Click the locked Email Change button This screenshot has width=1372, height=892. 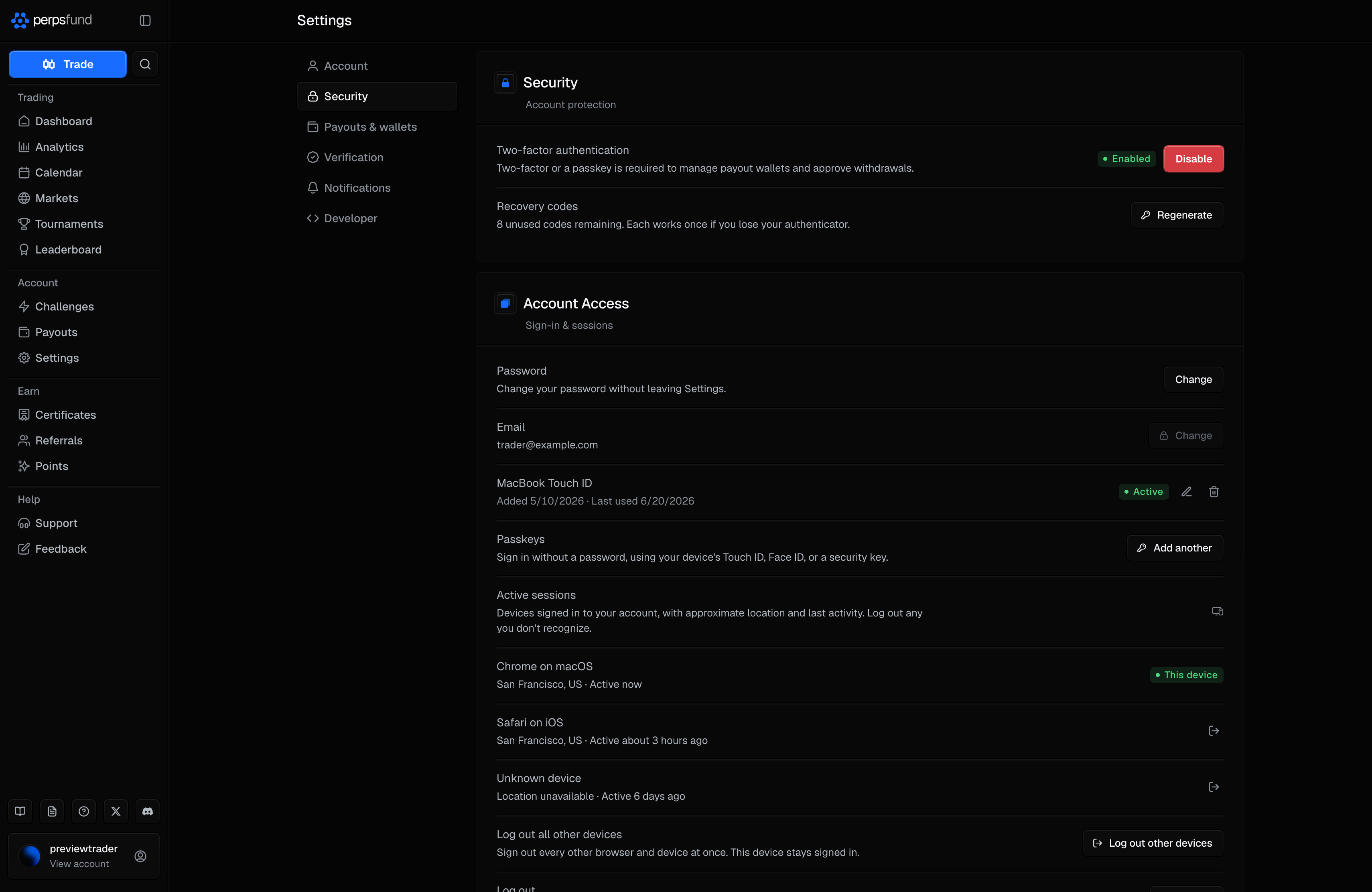[x=1186, y=436]
